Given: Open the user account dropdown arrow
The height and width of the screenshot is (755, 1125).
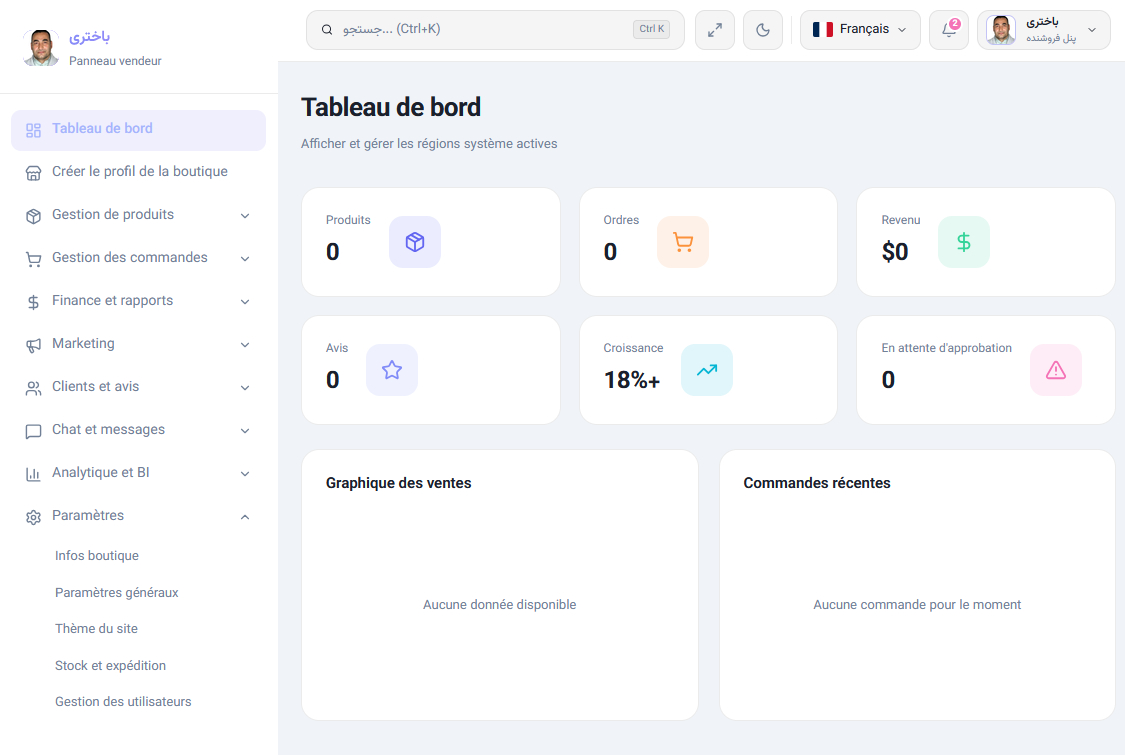Looking at the screenshot, I should pyautogui.click(x=1091, y=30).
